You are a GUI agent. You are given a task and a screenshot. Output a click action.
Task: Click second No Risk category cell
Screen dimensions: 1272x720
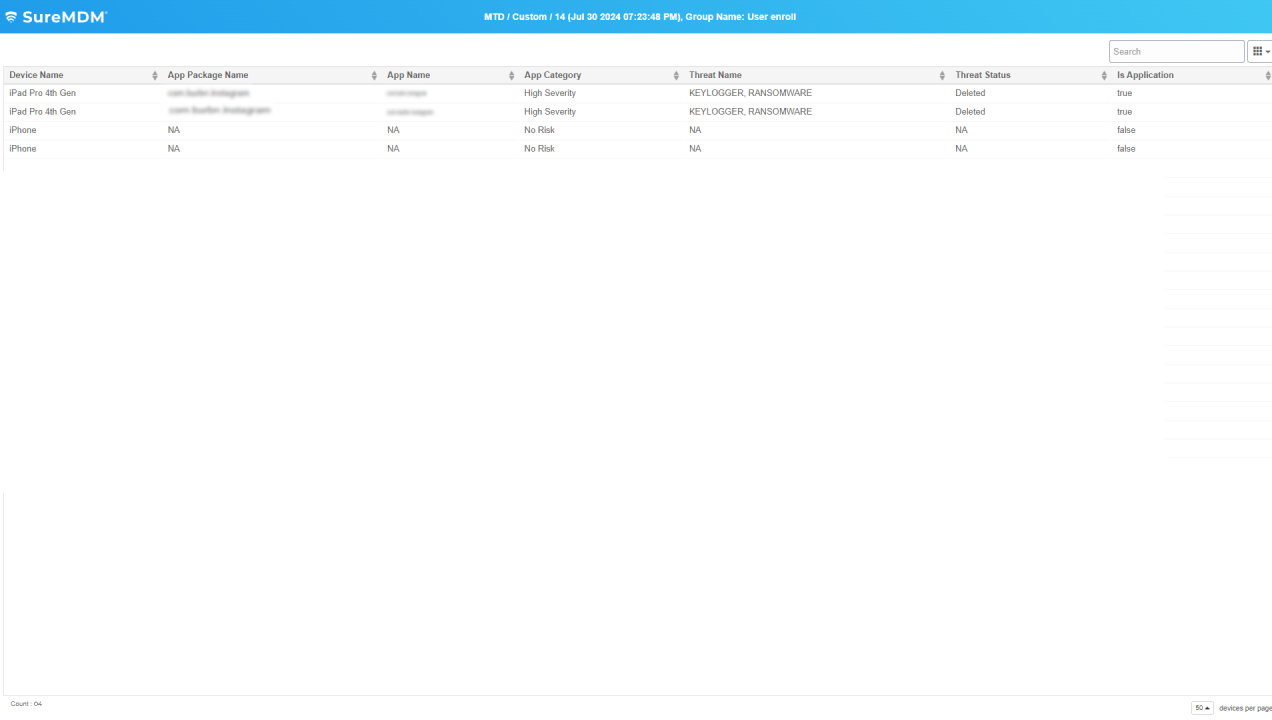539,149
